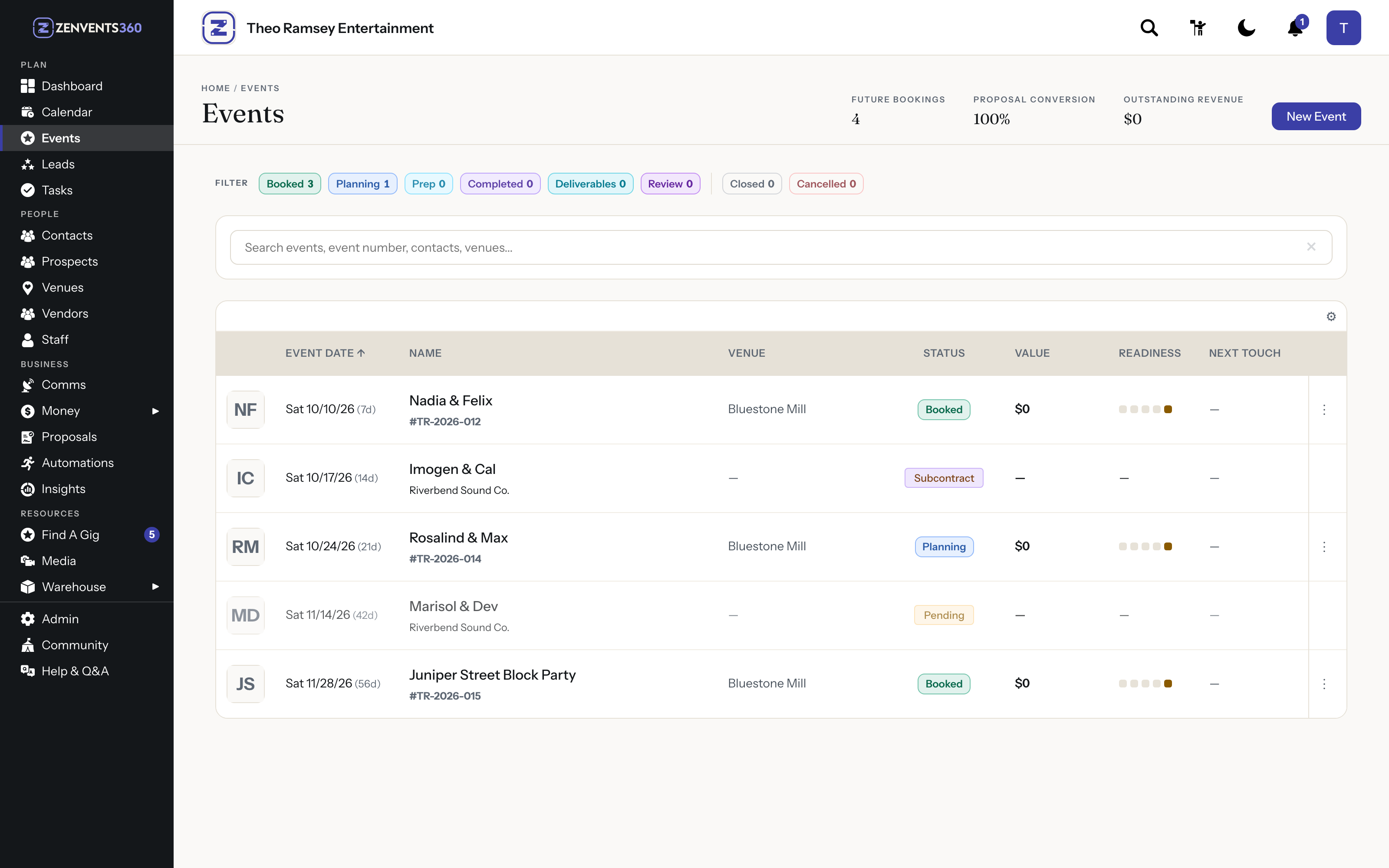The image size is (1389, 868).
Task: Open Find A Gig with 5 badge
Action: point(87,534)
